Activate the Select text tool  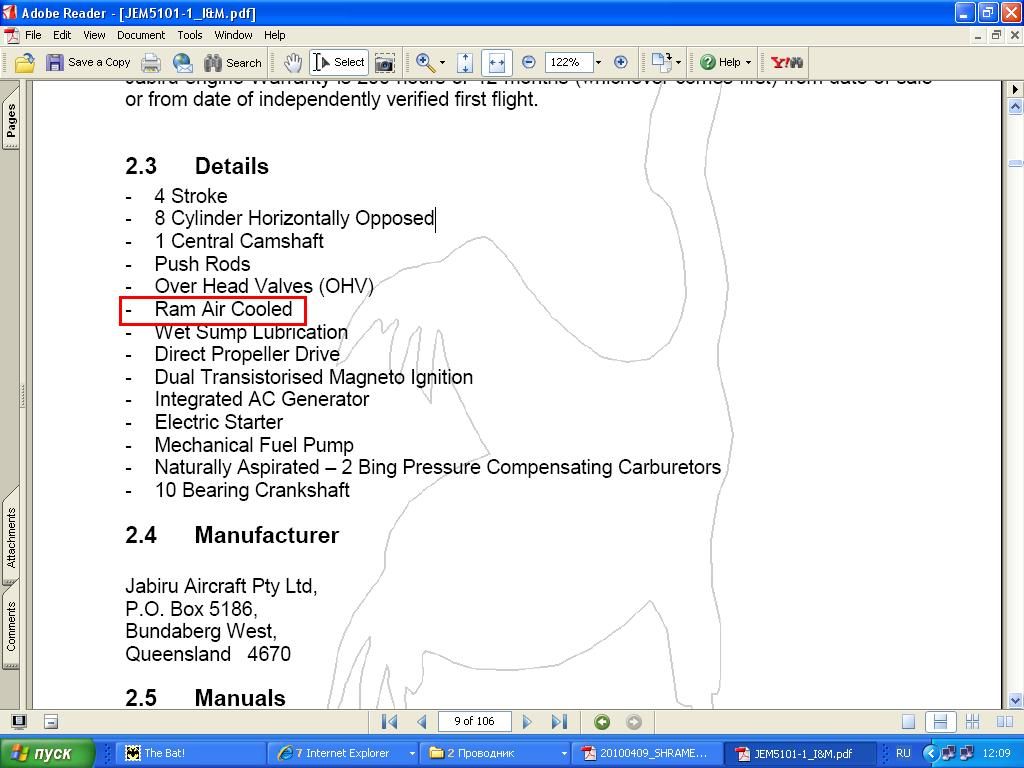click(339, 63)
